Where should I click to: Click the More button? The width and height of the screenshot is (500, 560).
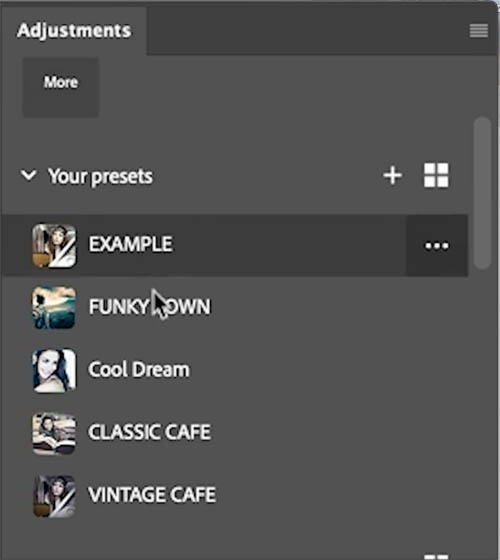coord(61,88)
